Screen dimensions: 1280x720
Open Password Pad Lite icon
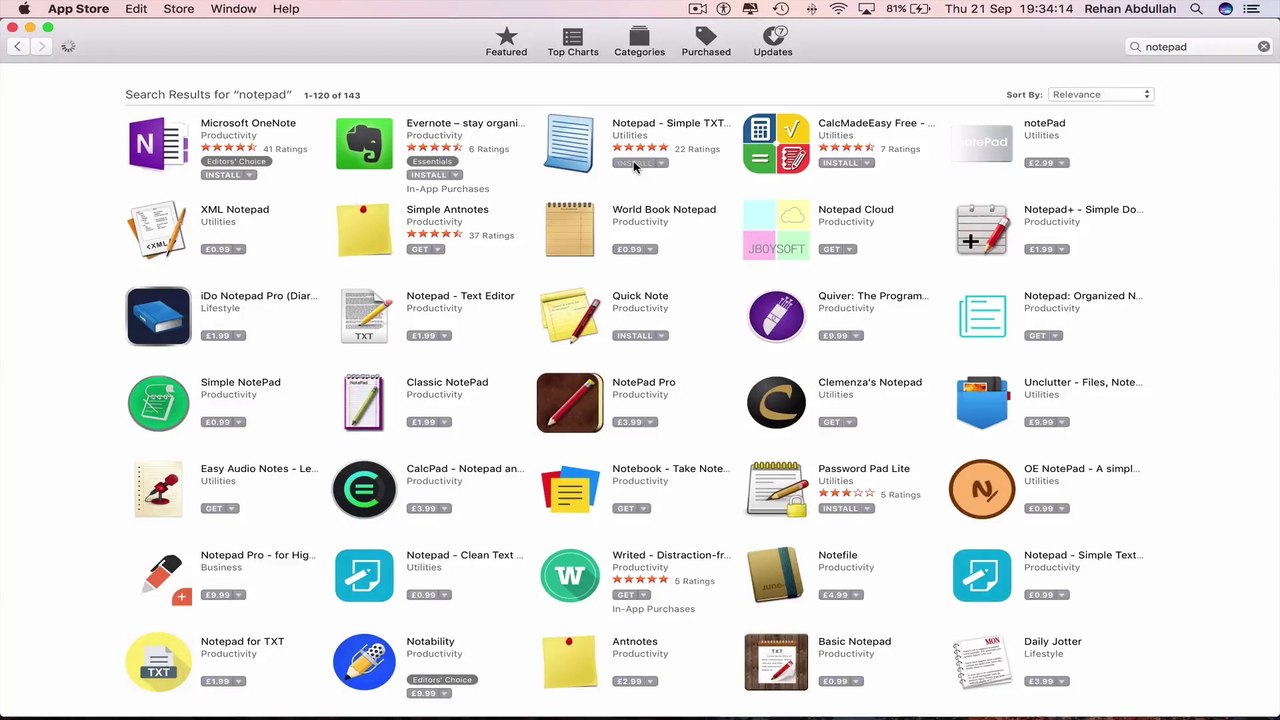[776, 489]
